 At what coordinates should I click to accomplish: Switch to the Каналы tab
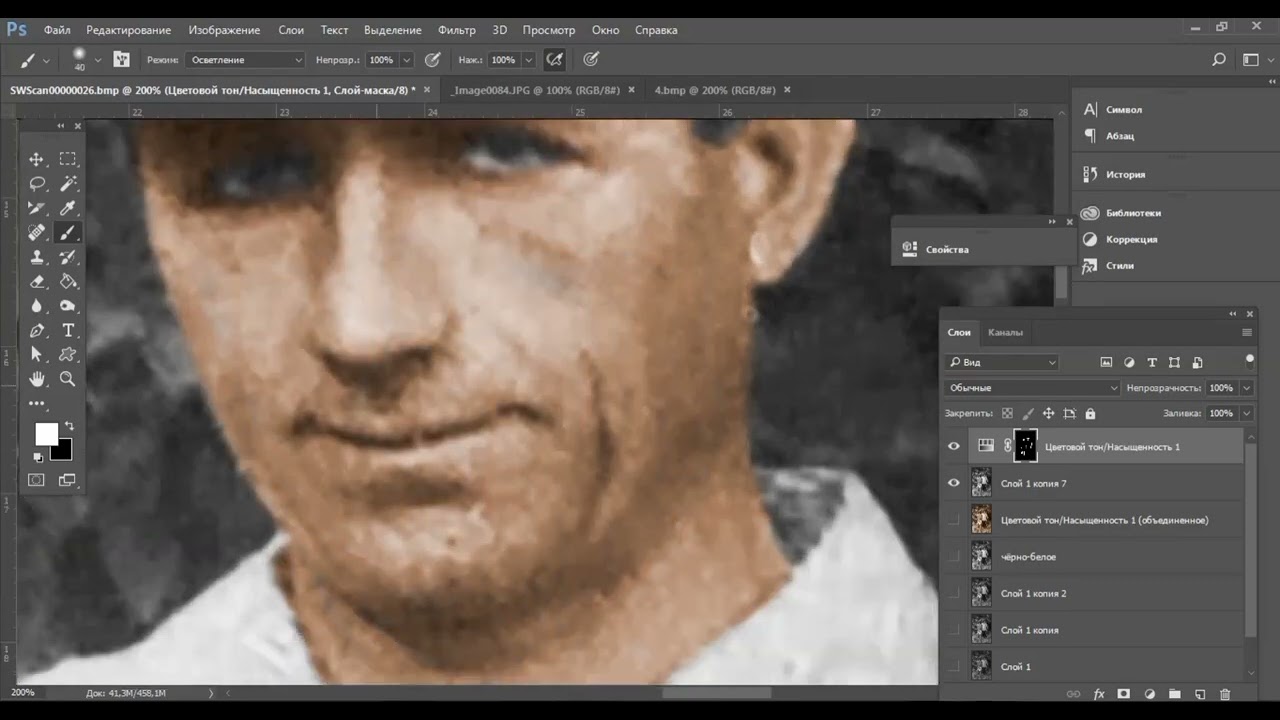(1005, 332)
